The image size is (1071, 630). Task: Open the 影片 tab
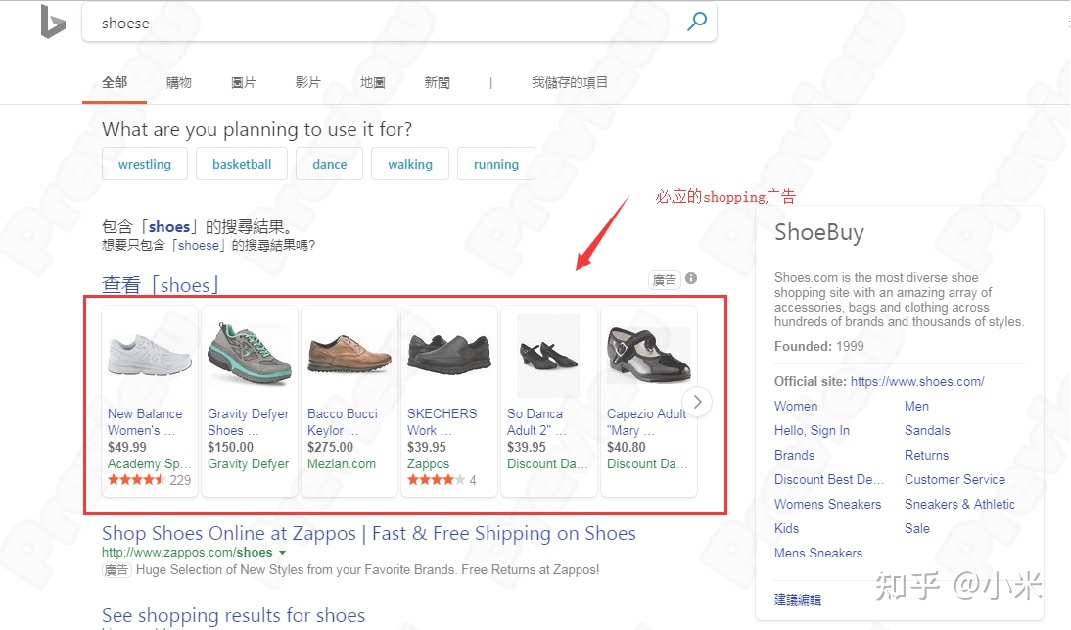point(307,82)
